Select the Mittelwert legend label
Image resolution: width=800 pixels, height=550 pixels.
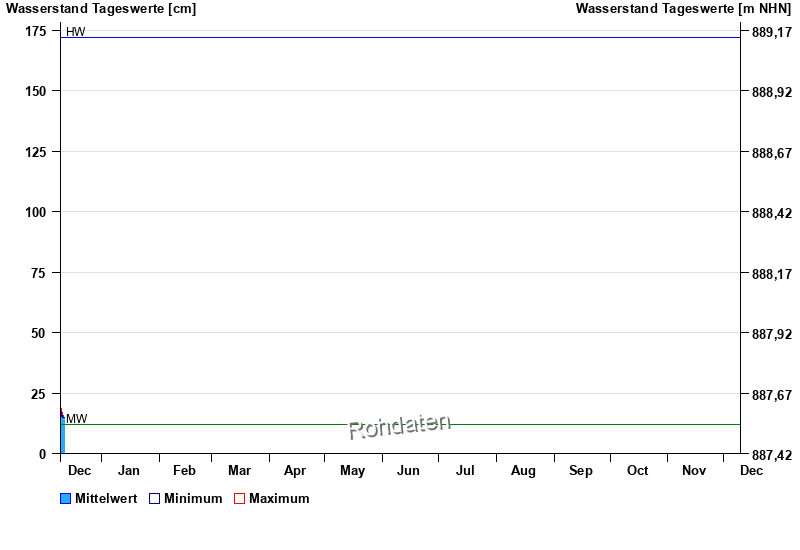(x=106, y=499)
